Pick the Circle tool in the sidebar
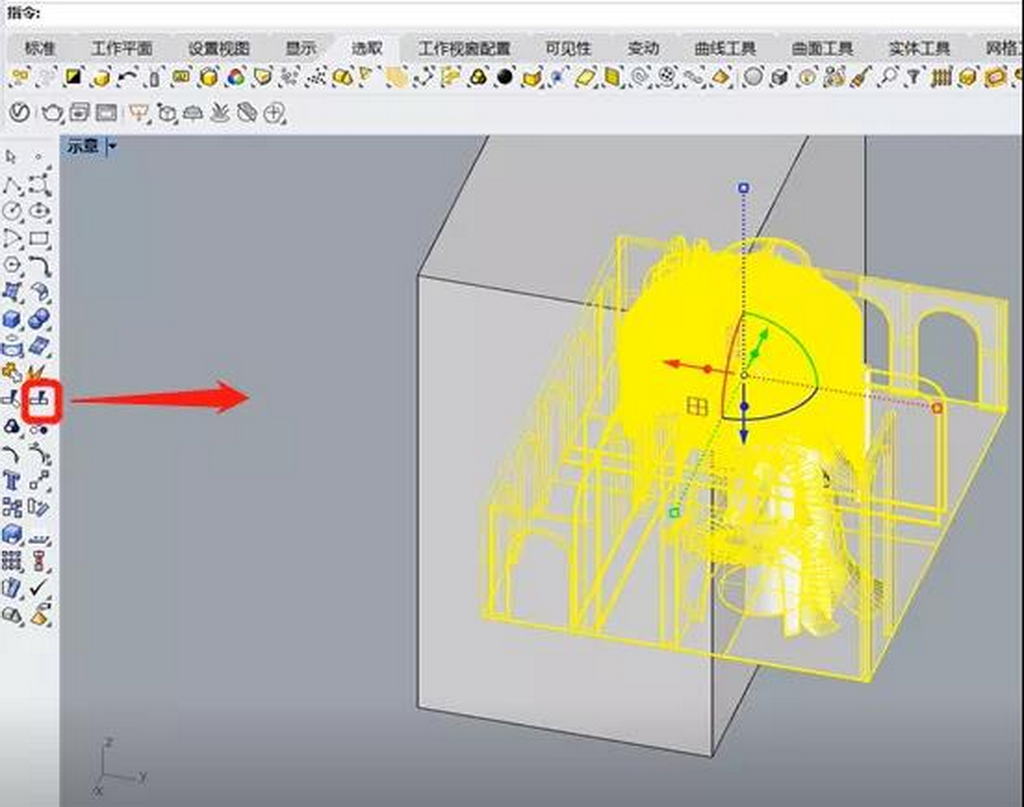Image resolution: width=1024 pixels, height=807 pixels. coord(12,211)
